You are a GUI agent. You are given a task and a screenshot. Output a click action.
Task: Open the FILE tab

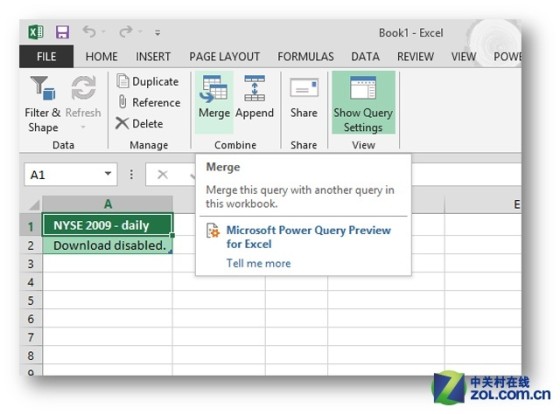tap(46, 56)
